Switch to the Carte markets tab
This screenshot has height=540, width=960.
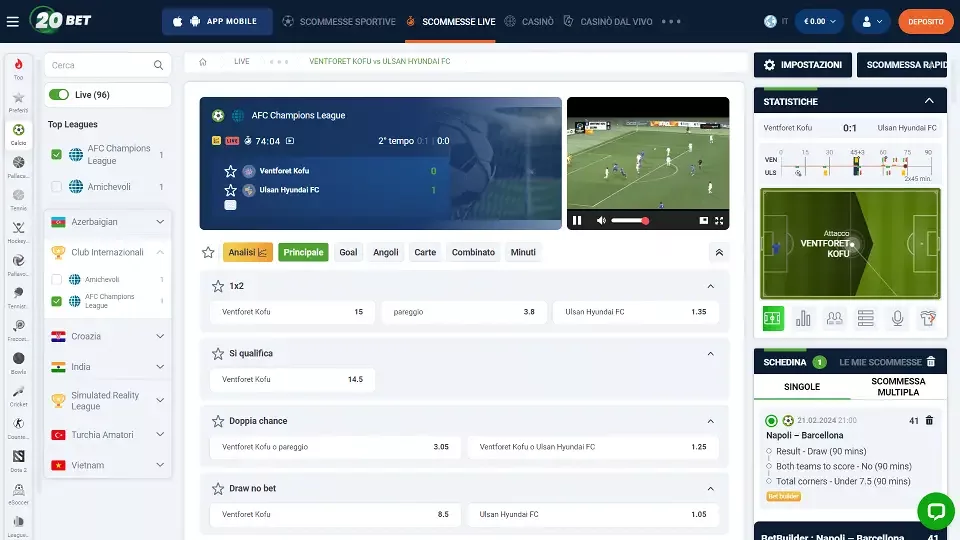pyautogui.click(x=425, y=252)
